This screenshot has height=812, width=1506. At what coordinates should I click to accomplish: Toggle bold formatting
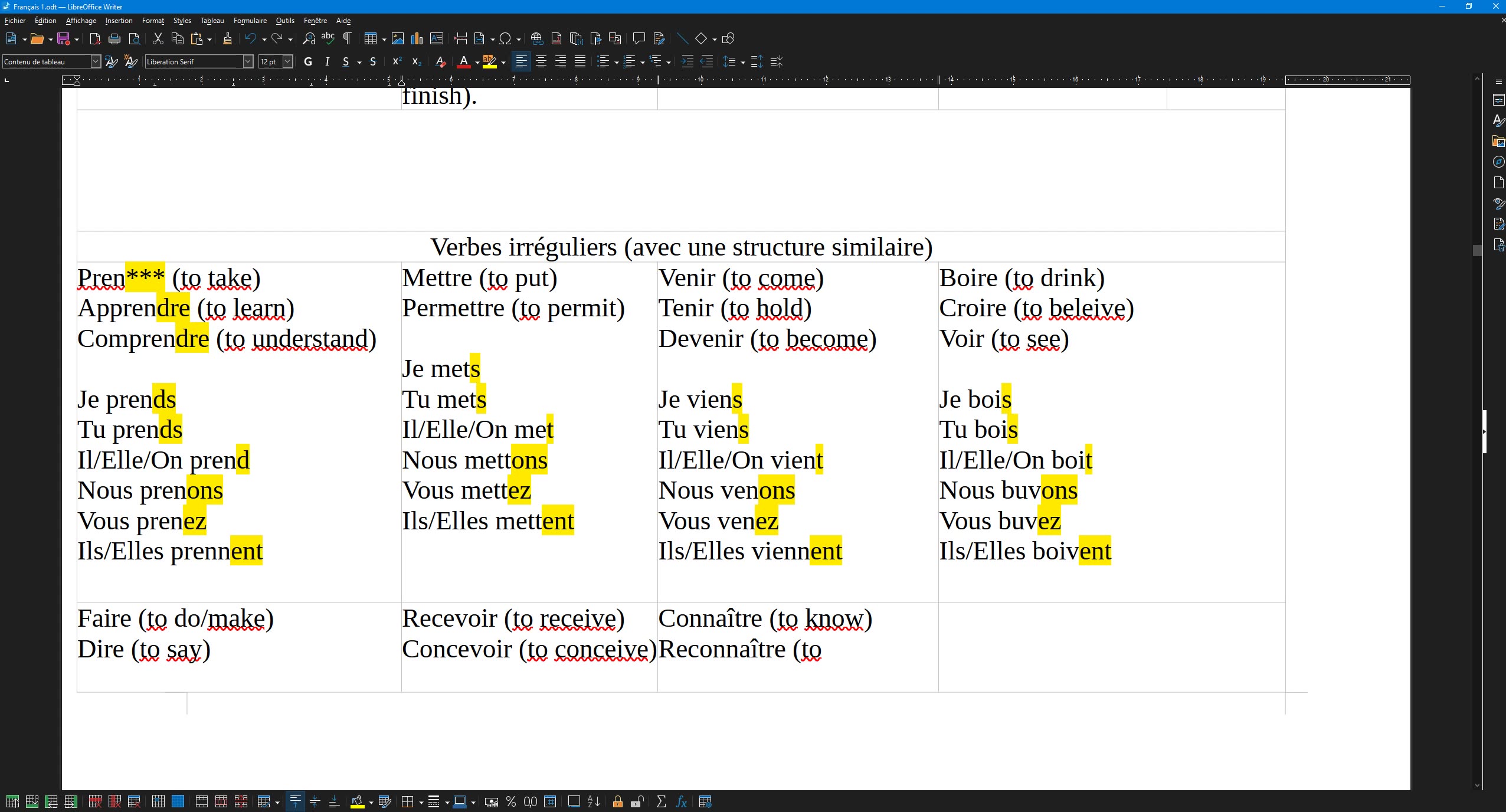[x=307, y=61]
